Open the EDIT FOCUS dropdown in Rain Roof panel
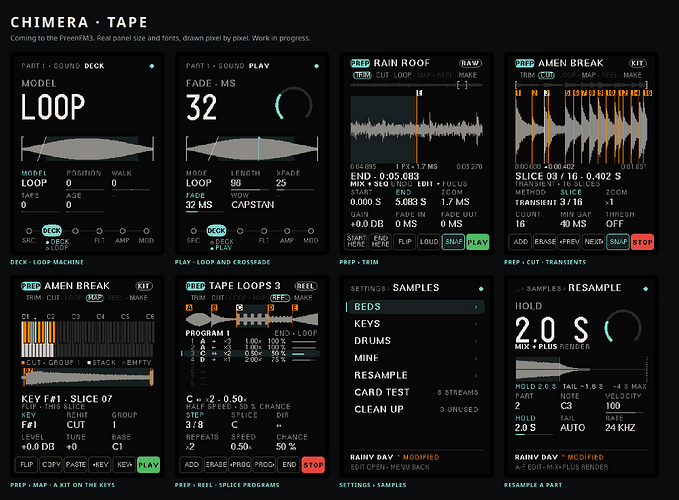 [x=442, y=184]
